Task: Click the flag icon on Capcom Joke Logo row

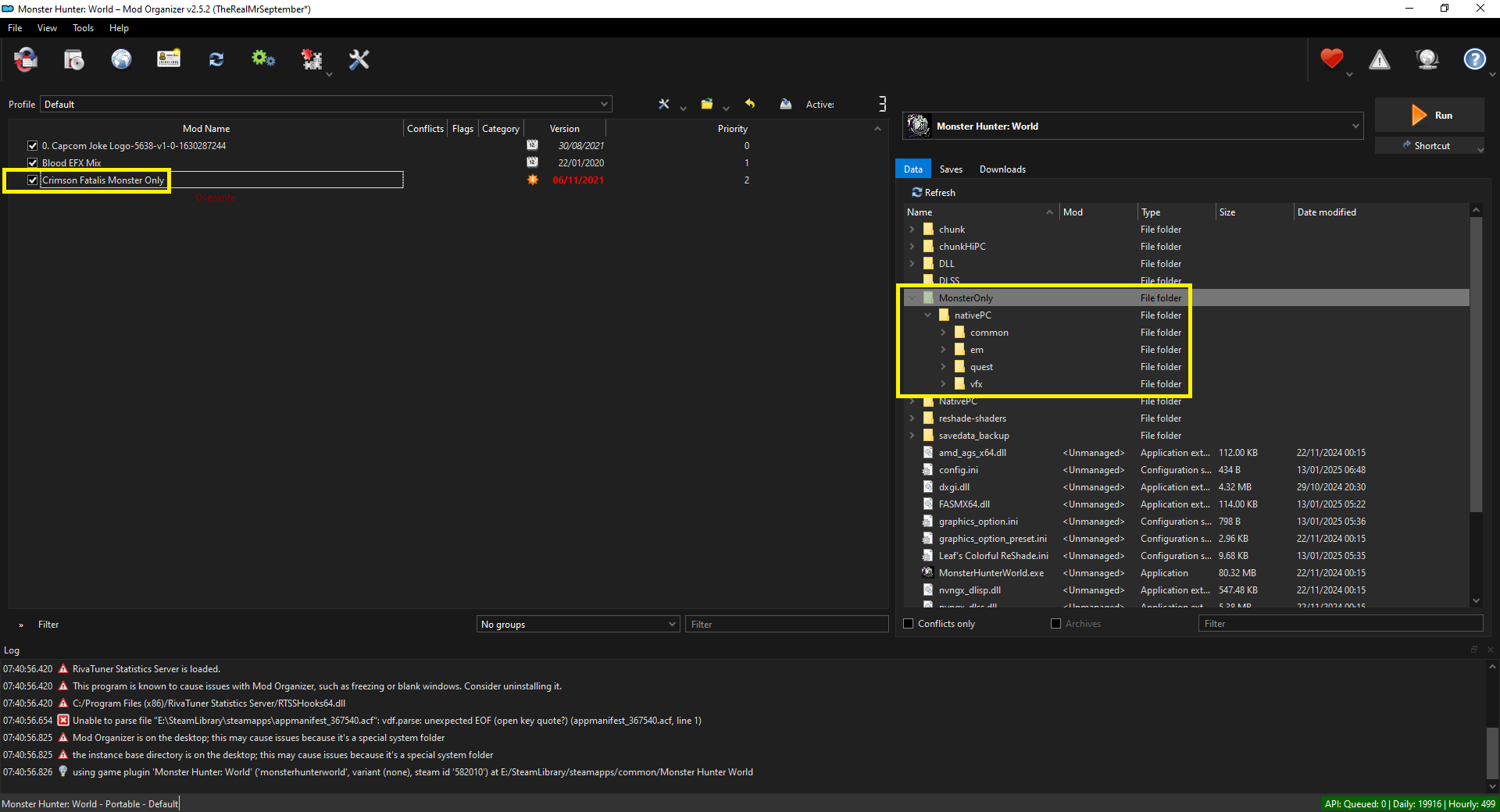Action: coord(533,146)
